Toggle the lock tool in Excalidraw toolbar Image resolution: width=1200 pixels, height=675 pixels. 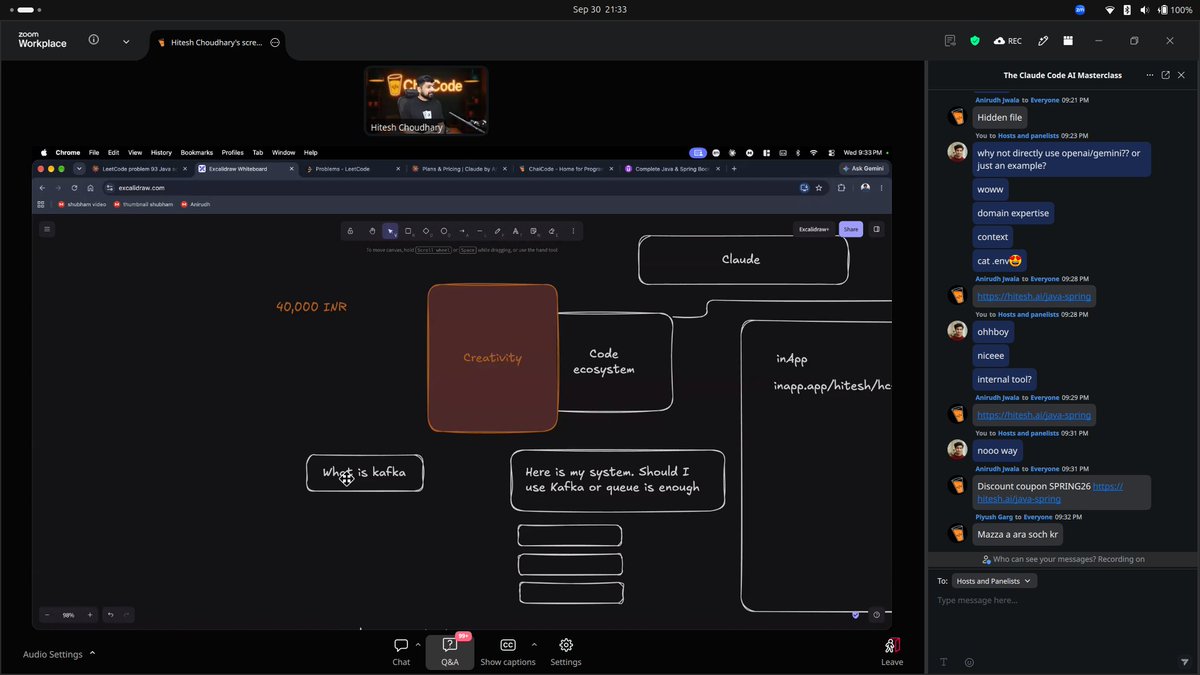[x=350, y=231]
